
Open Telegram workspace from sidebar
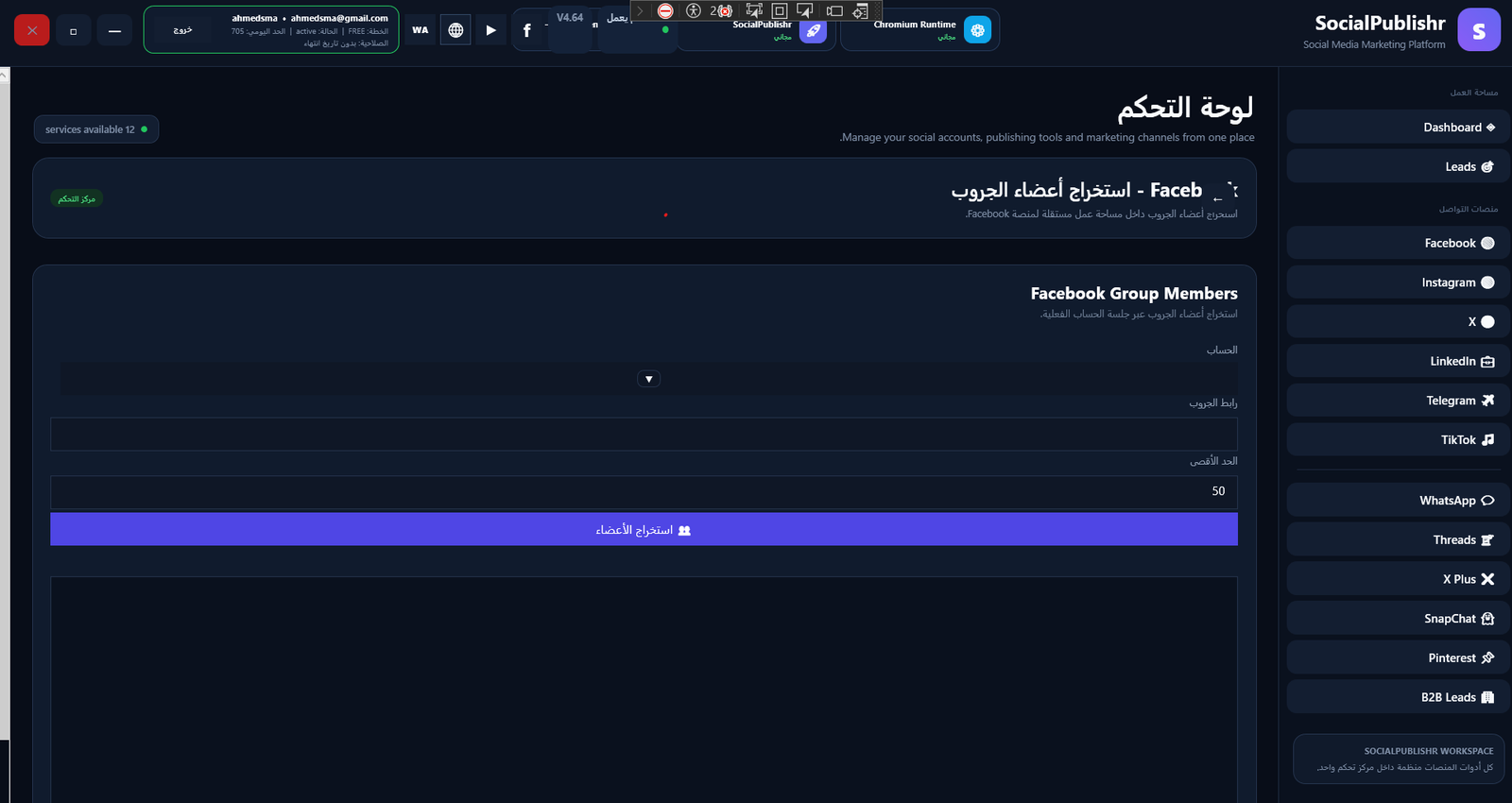(1398, 401)
